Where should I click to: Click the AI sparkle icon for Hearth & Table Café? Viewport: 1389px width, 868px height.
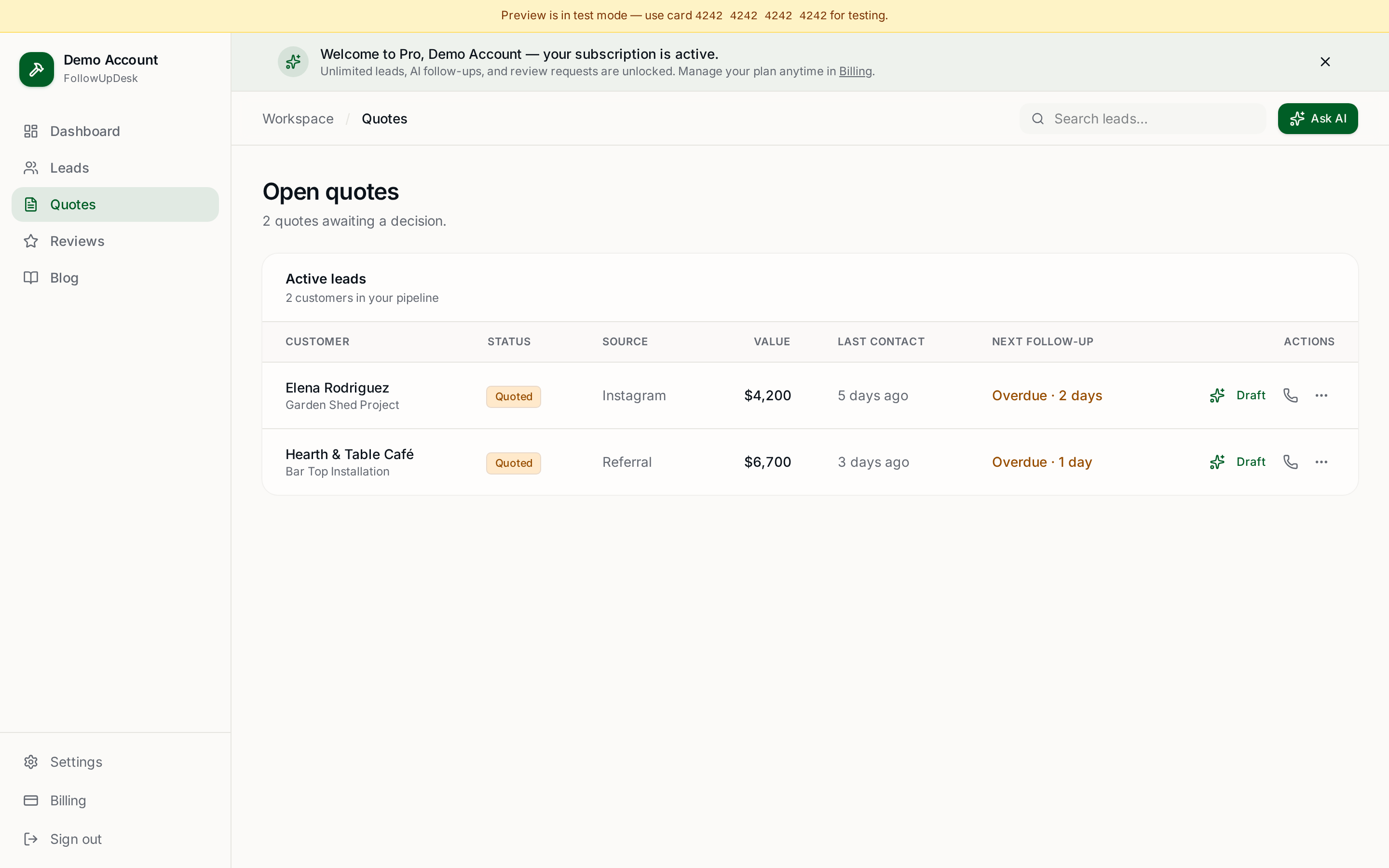coord(1217,462)
